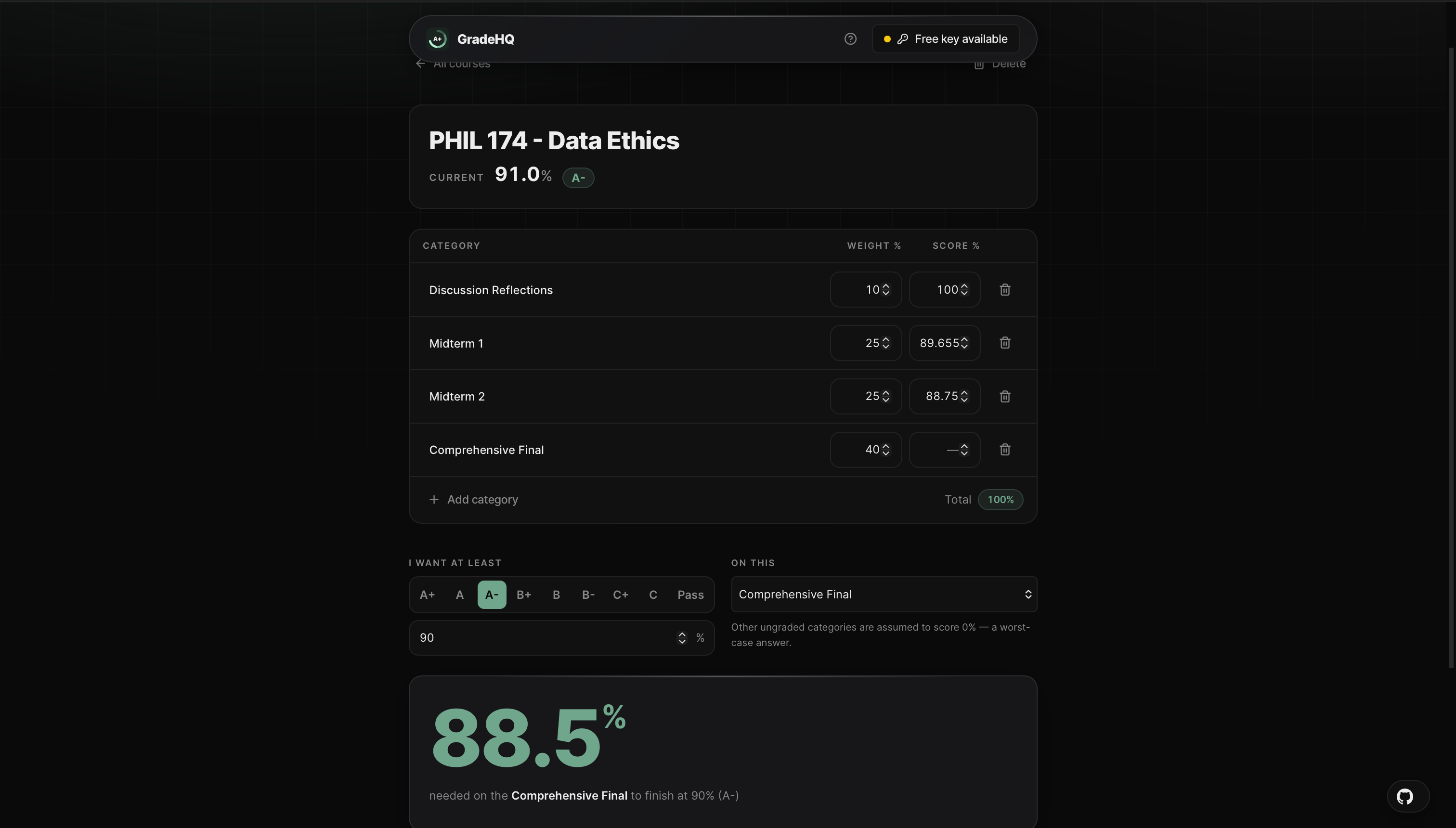Select the Pass target grade
This screenshot has width=1456, height=828.
(690, 595)
